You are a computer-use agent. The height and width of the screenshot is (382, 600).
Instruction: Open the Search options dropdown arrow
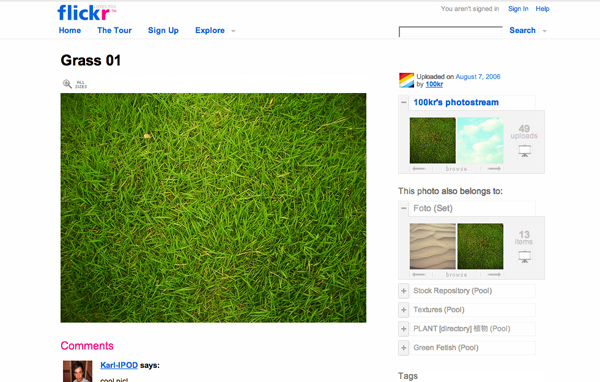point(545,31)
